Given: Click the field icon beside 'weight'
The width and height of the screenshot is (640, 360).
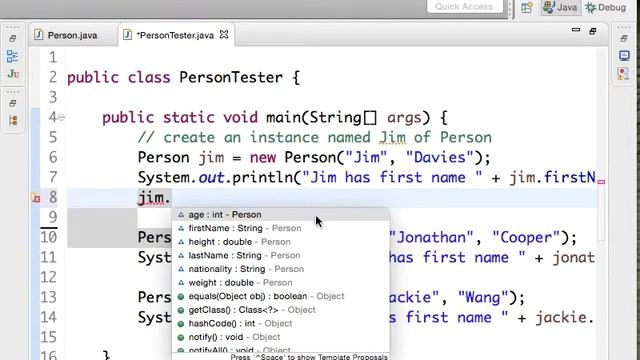Looking at the screenshot, I should point(181,282).
